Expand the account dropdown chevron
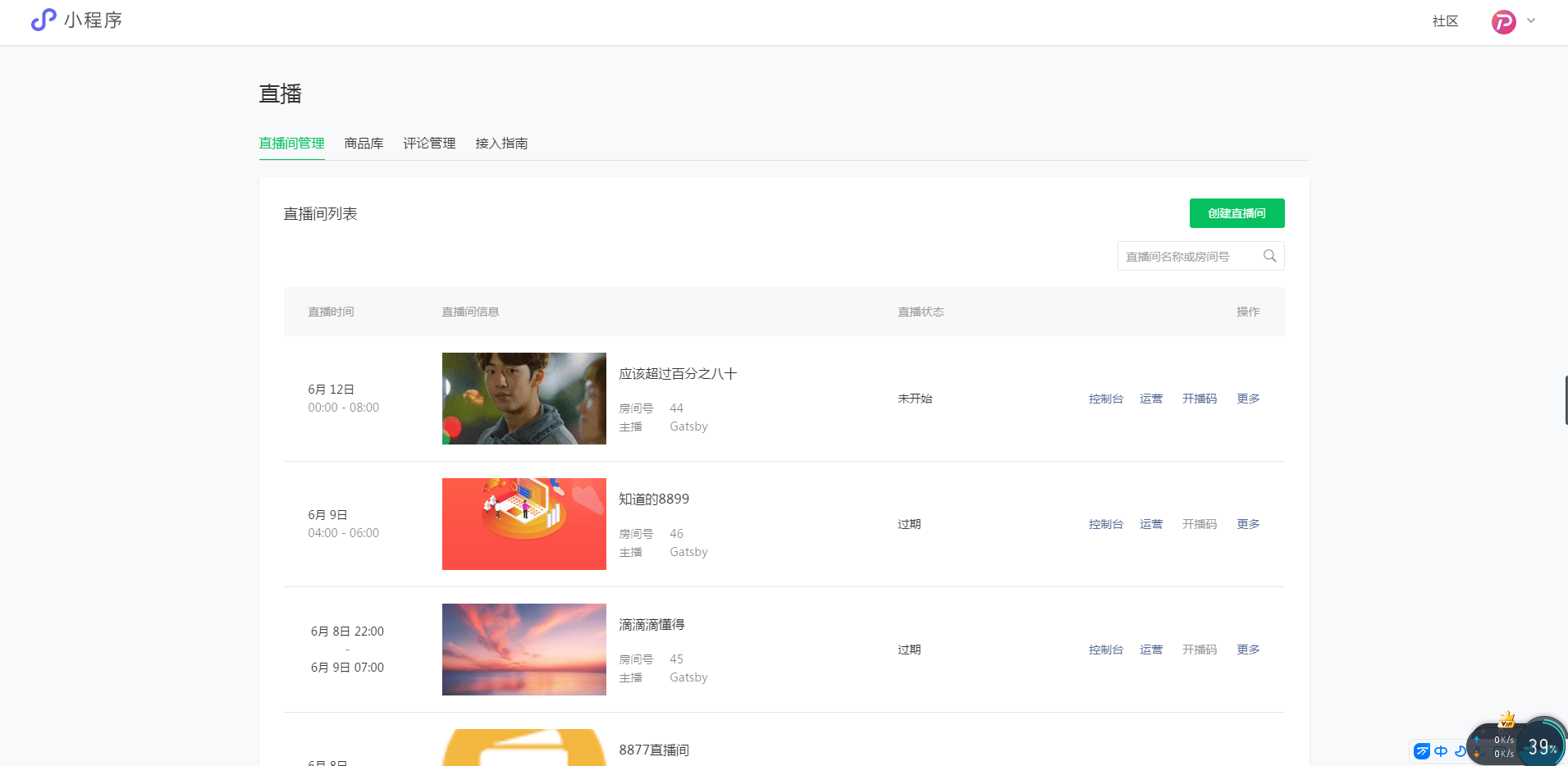The image size is (1568, 766). [1531, 21]
